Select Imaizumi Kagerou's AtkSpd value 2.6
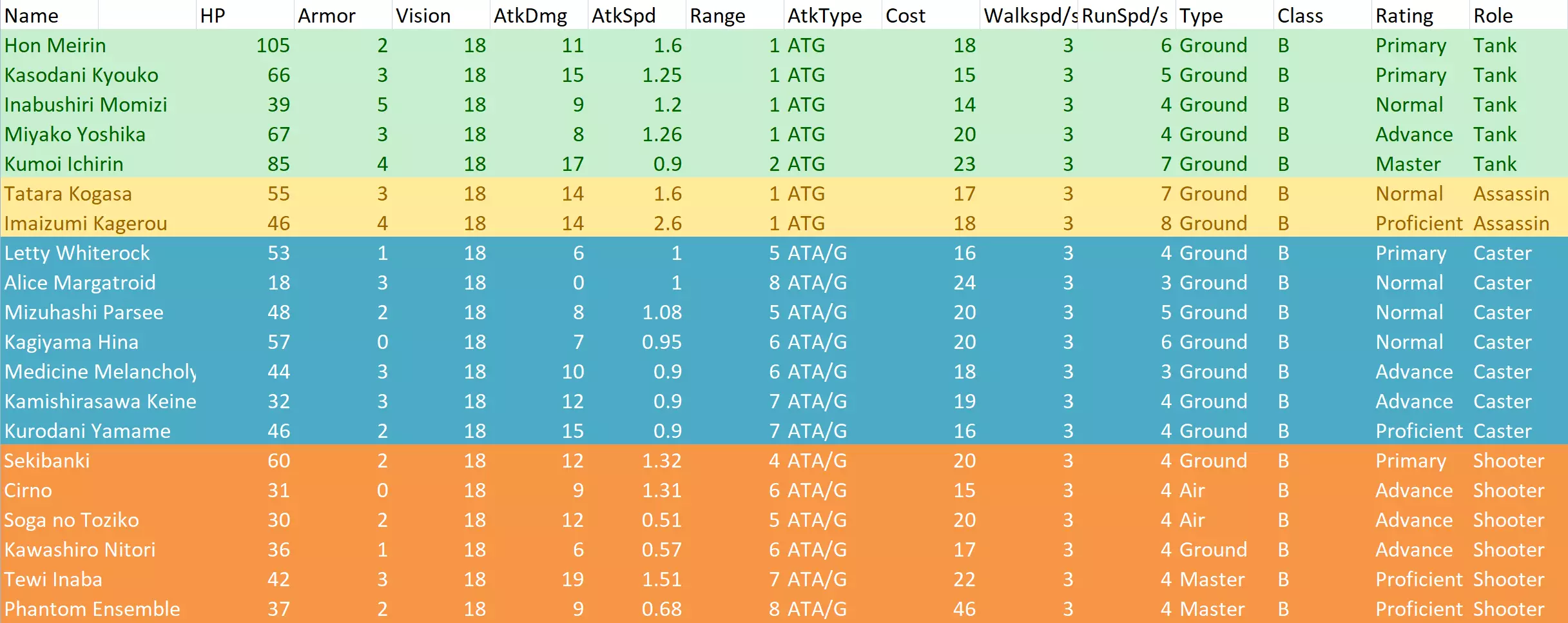Screen dimensions: 1568x623 pyautogui.click(x=667, y=223)
